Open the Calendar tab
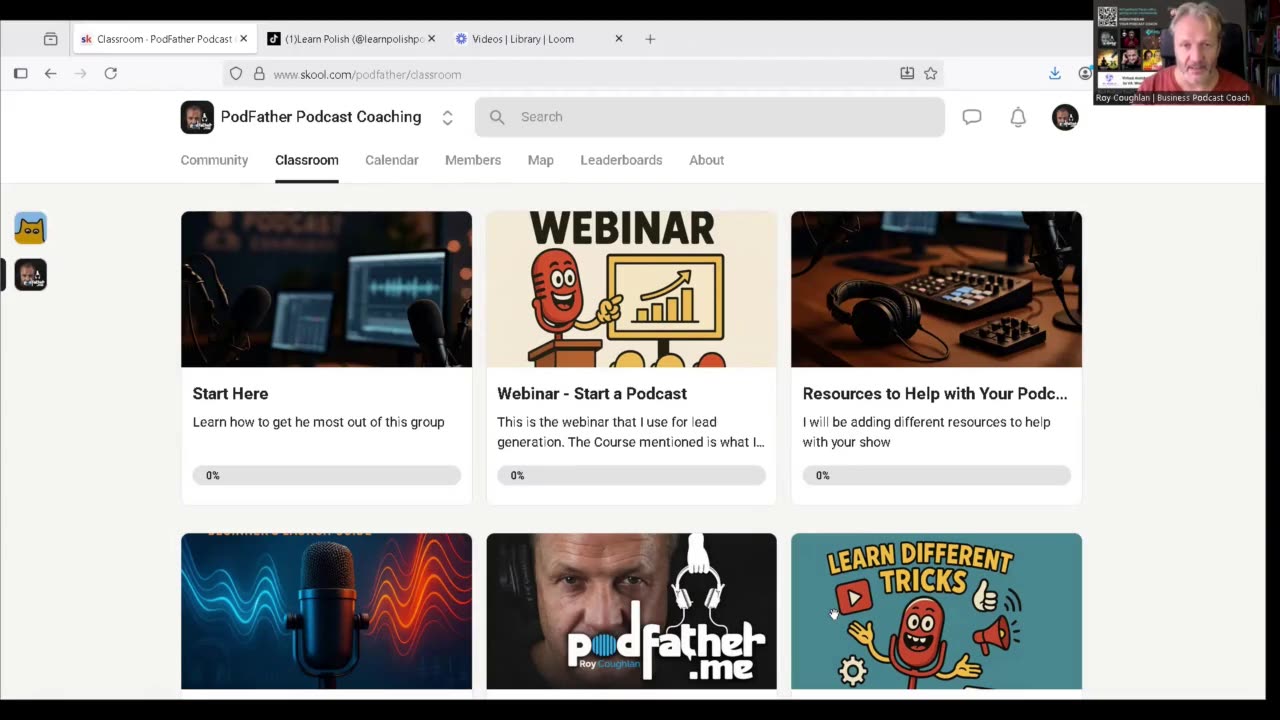Viewport: 1280px width, 720px height. [392, 160]
